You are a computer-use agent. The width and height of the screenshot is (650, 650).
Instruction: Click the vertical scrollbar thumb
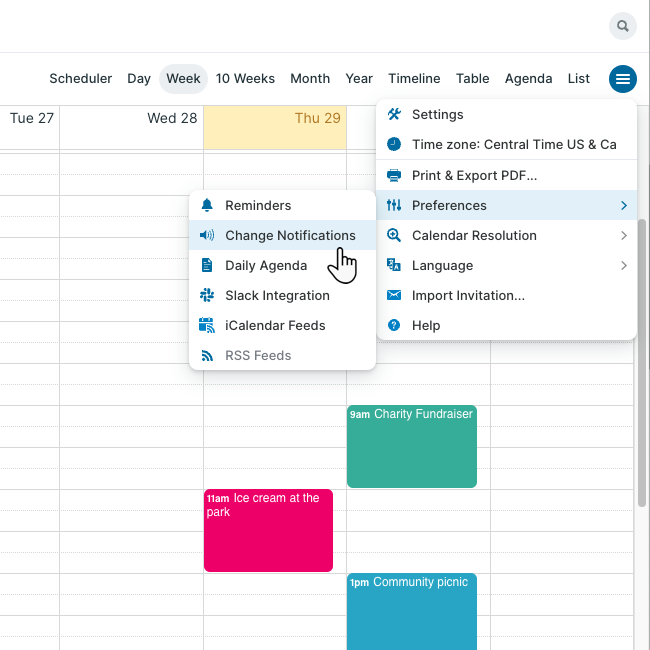642,363
